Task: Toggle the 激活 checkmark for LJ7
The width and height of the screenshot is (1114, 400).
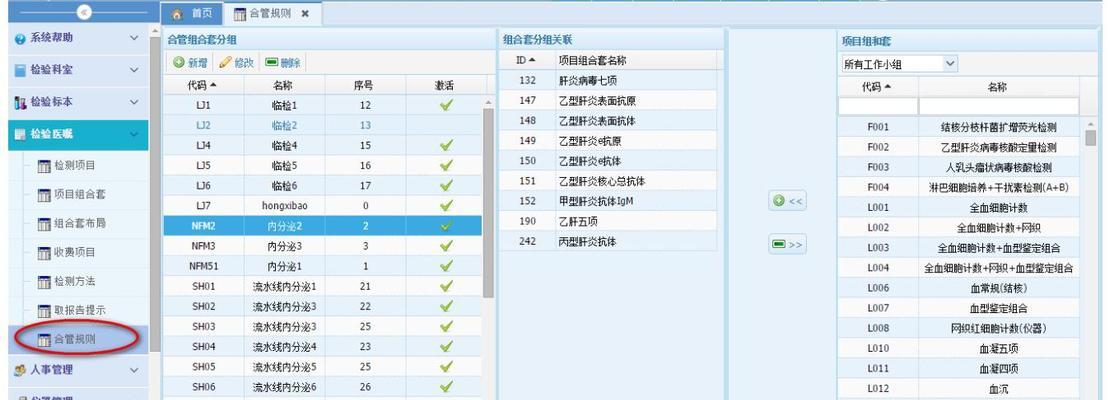Action: point(446,205)
